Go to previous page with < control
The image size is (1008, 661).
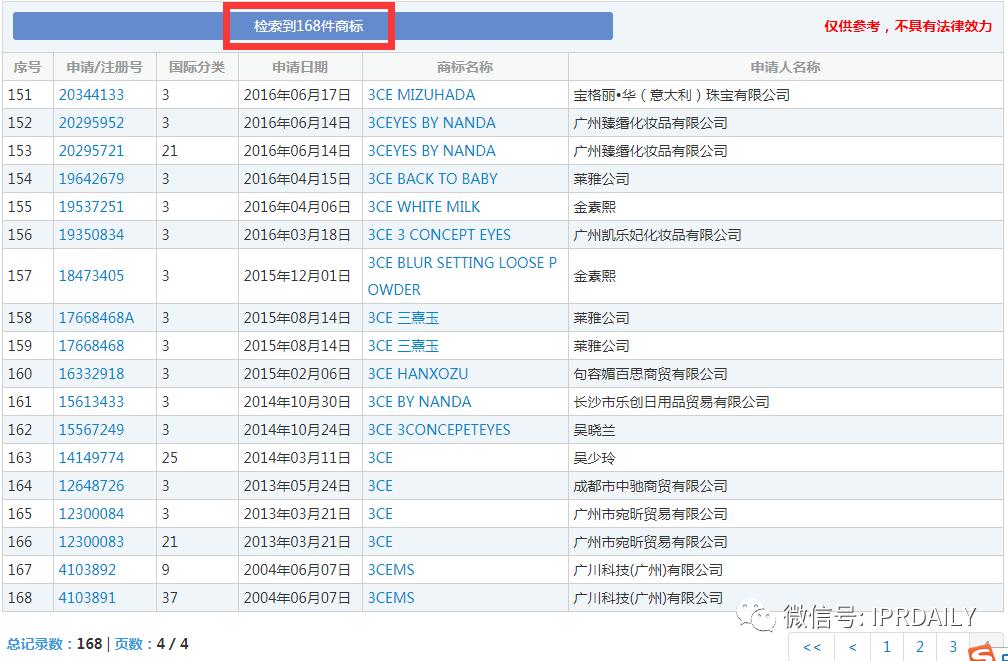click(x=852, y=647)
